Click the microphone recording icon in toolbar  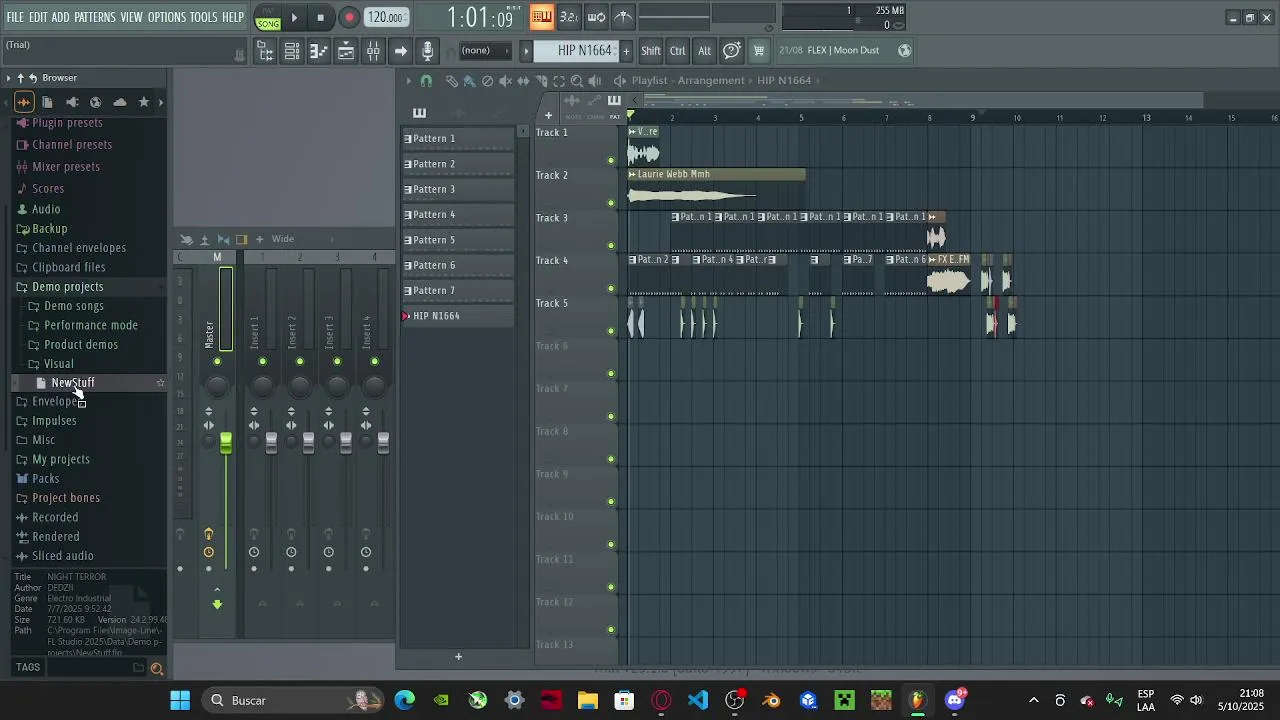click(427, 51)
